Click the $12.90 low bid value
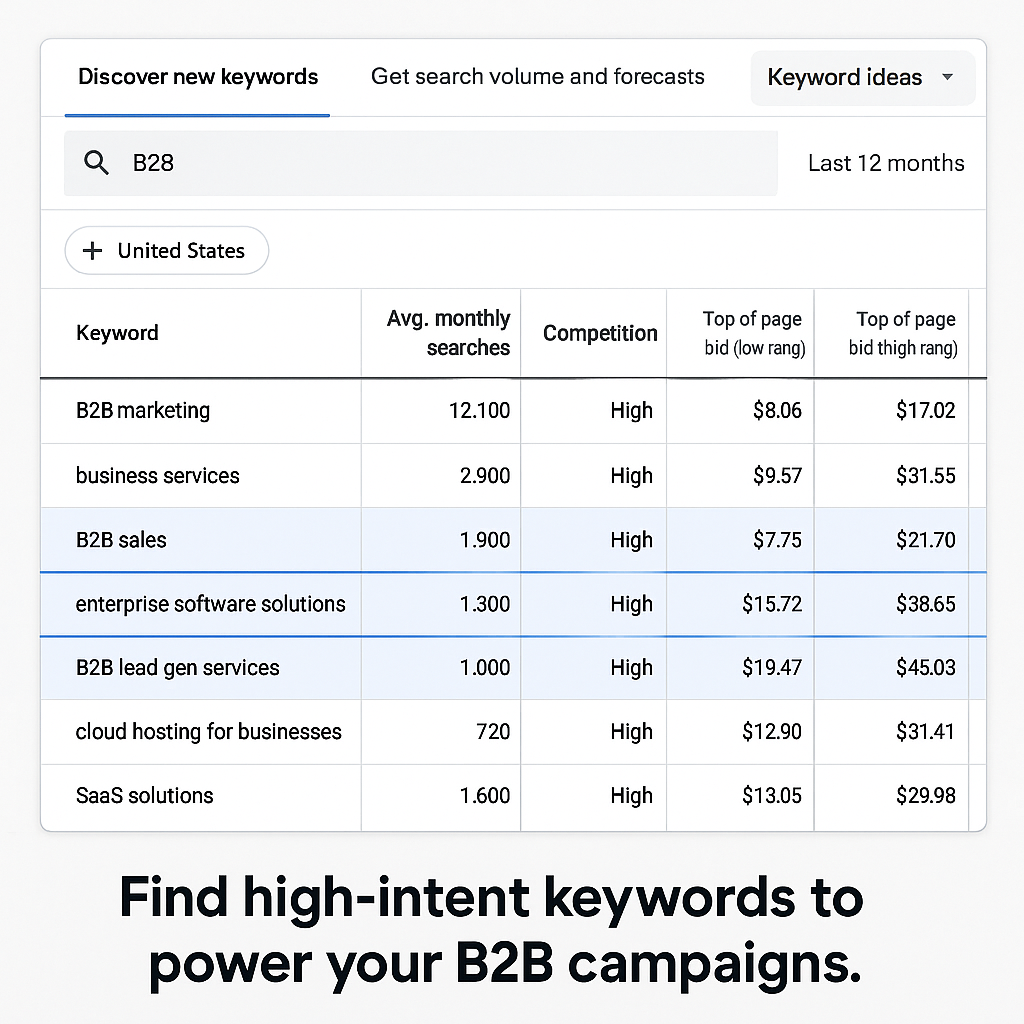 point(772,732)
